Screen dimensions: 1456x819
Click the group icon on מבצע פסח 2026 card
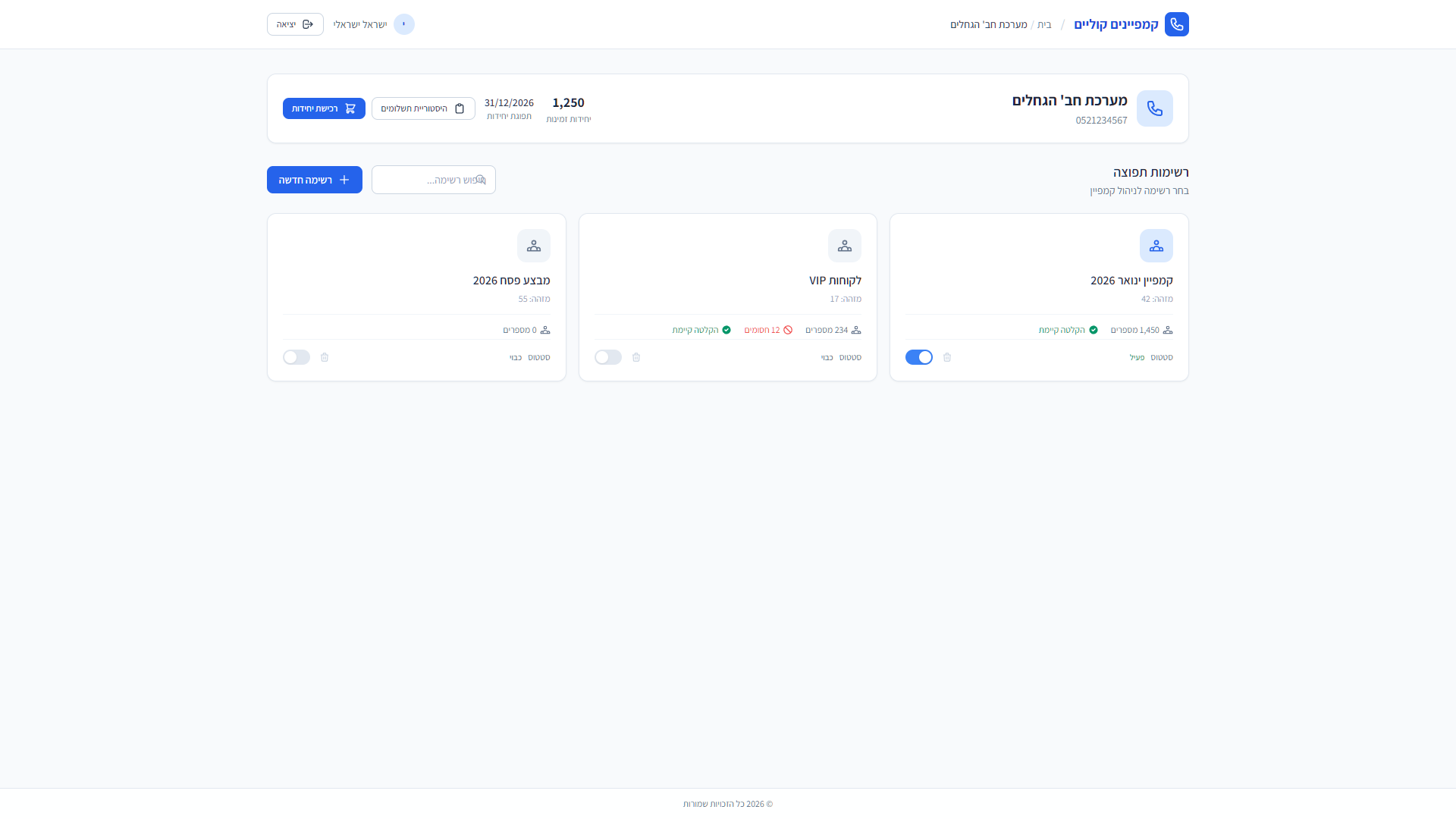click(x=533, y=246)
